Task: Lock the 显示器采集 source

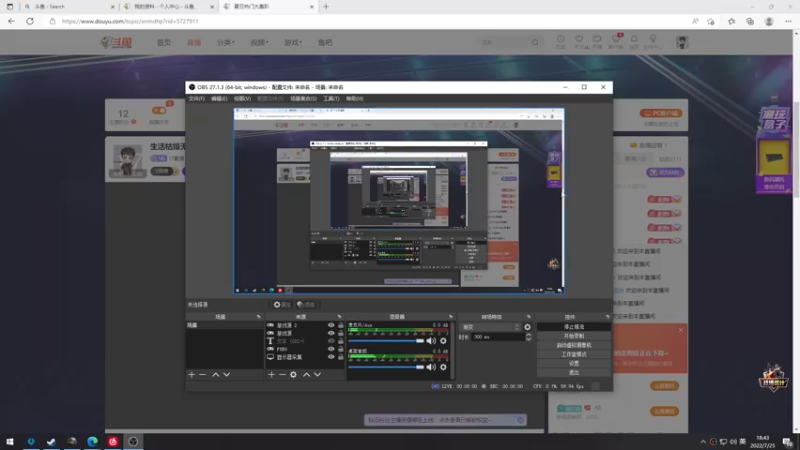Action: [341, 357]
